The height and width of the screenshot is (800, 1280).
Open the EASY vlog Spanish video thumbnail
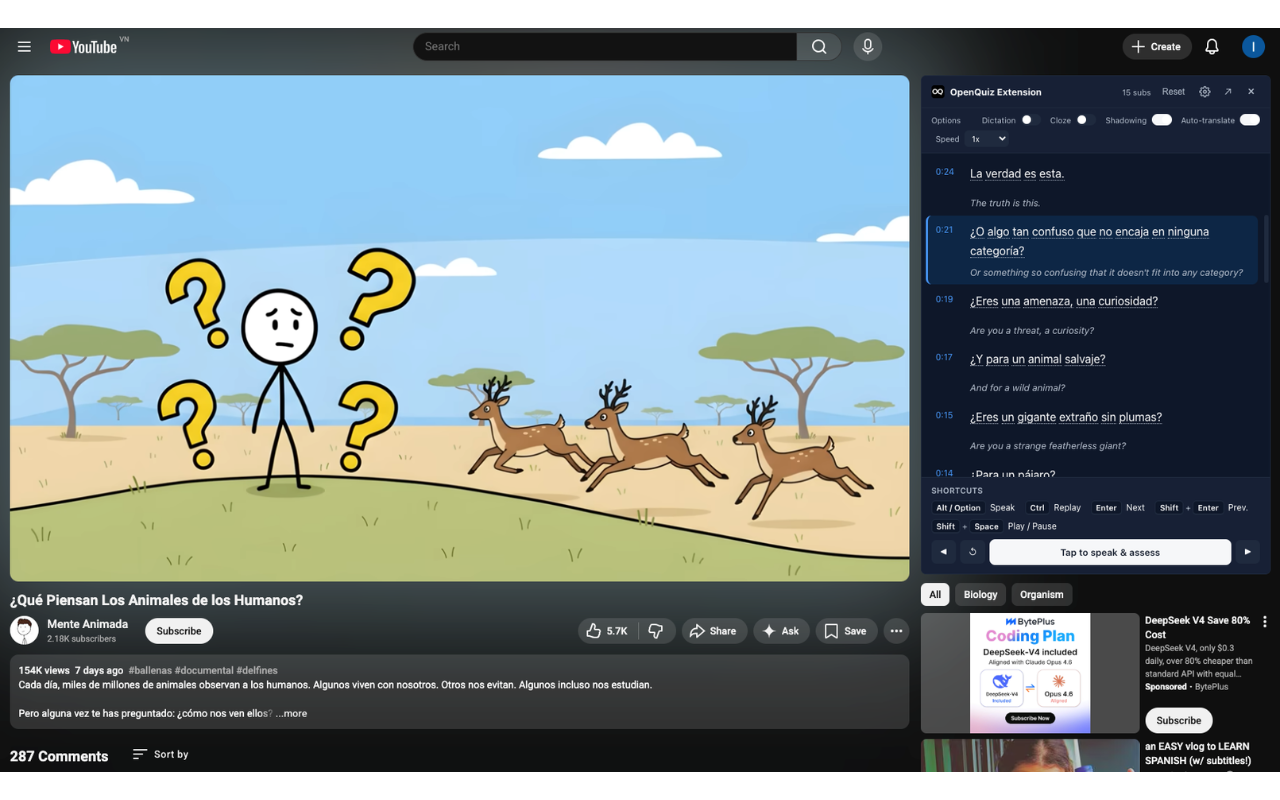1030,755
